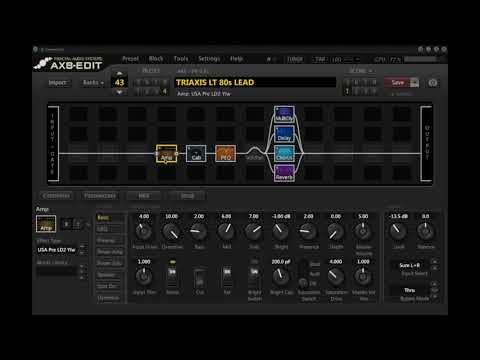480x360 pixels.
Task: Switch to the Dynamics amp page
Action: click(109, 298)
